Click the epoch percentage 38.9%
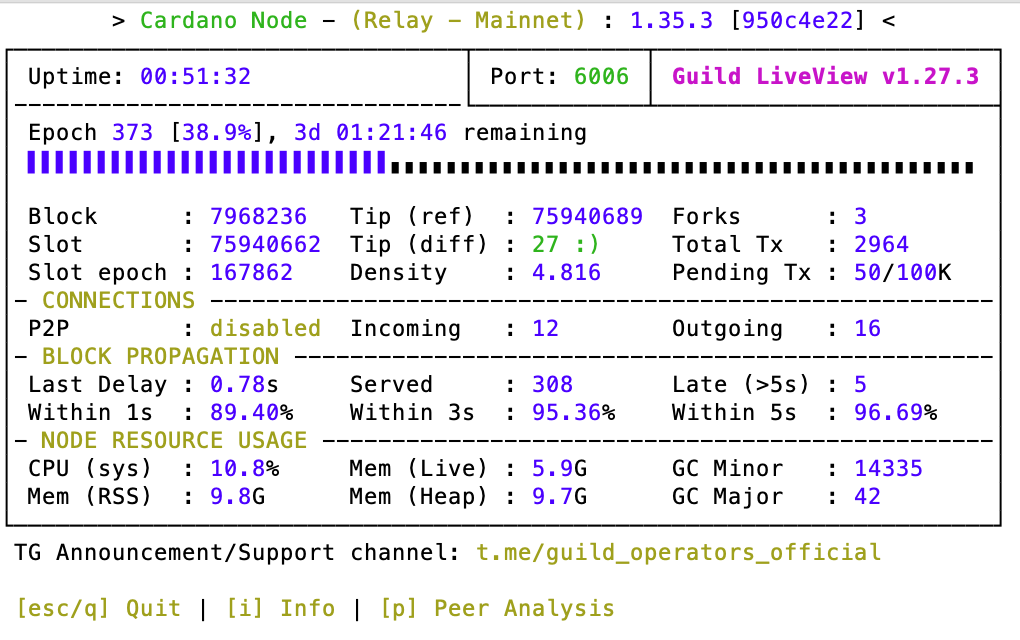This screenshot has width=1020, height=640. [x=217, y=133]
